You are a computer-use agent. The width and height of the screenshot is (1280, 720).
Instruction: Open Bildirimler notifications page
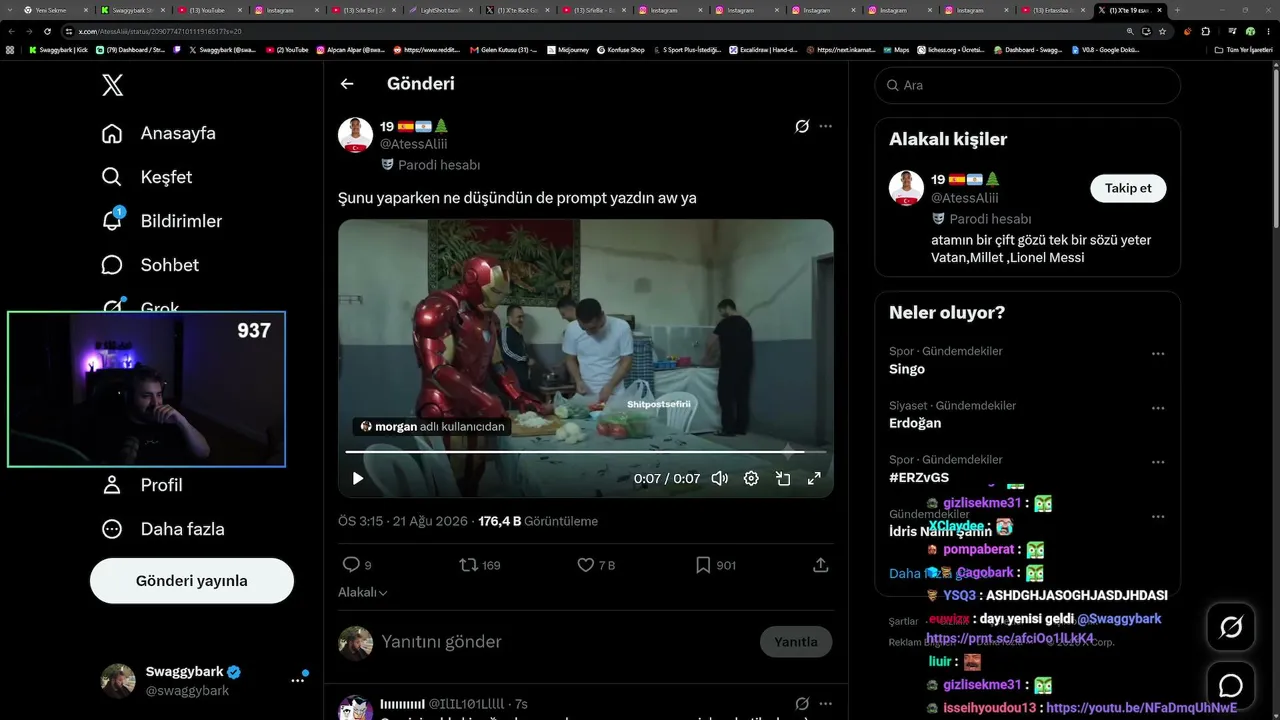162,221
